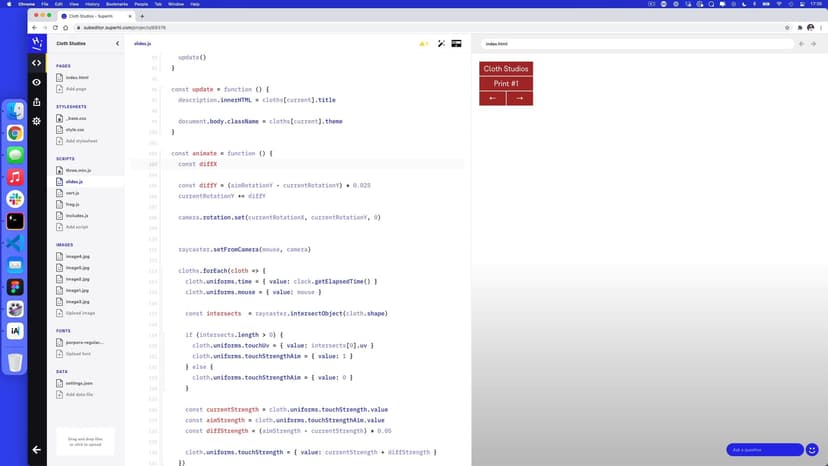The image size is (828, 466).
Task: Click the preview URL field showing index.html
Action: click(x=636, y=44)
